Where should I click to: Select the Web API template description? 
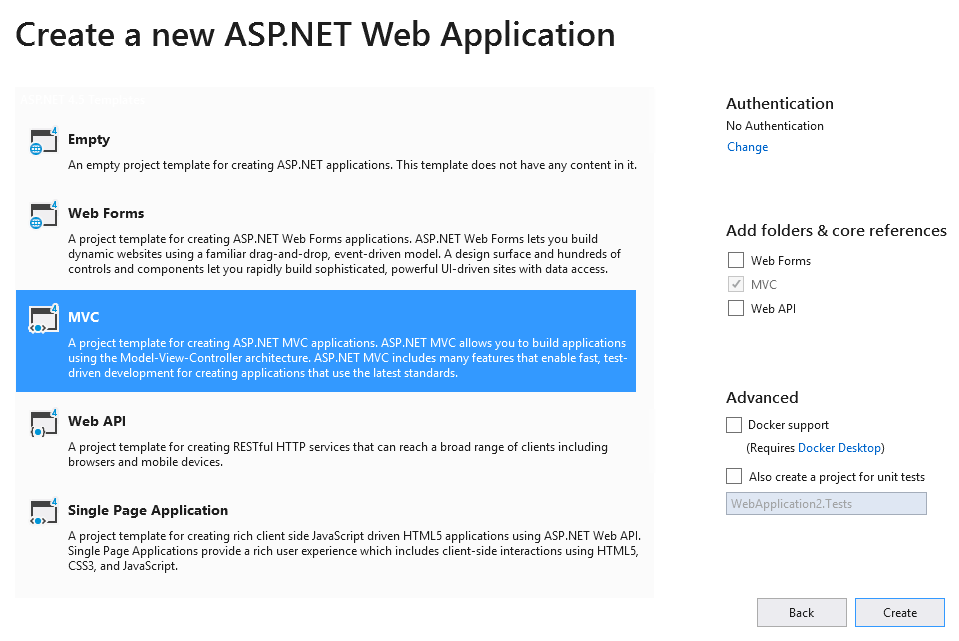tap(337, 455)
